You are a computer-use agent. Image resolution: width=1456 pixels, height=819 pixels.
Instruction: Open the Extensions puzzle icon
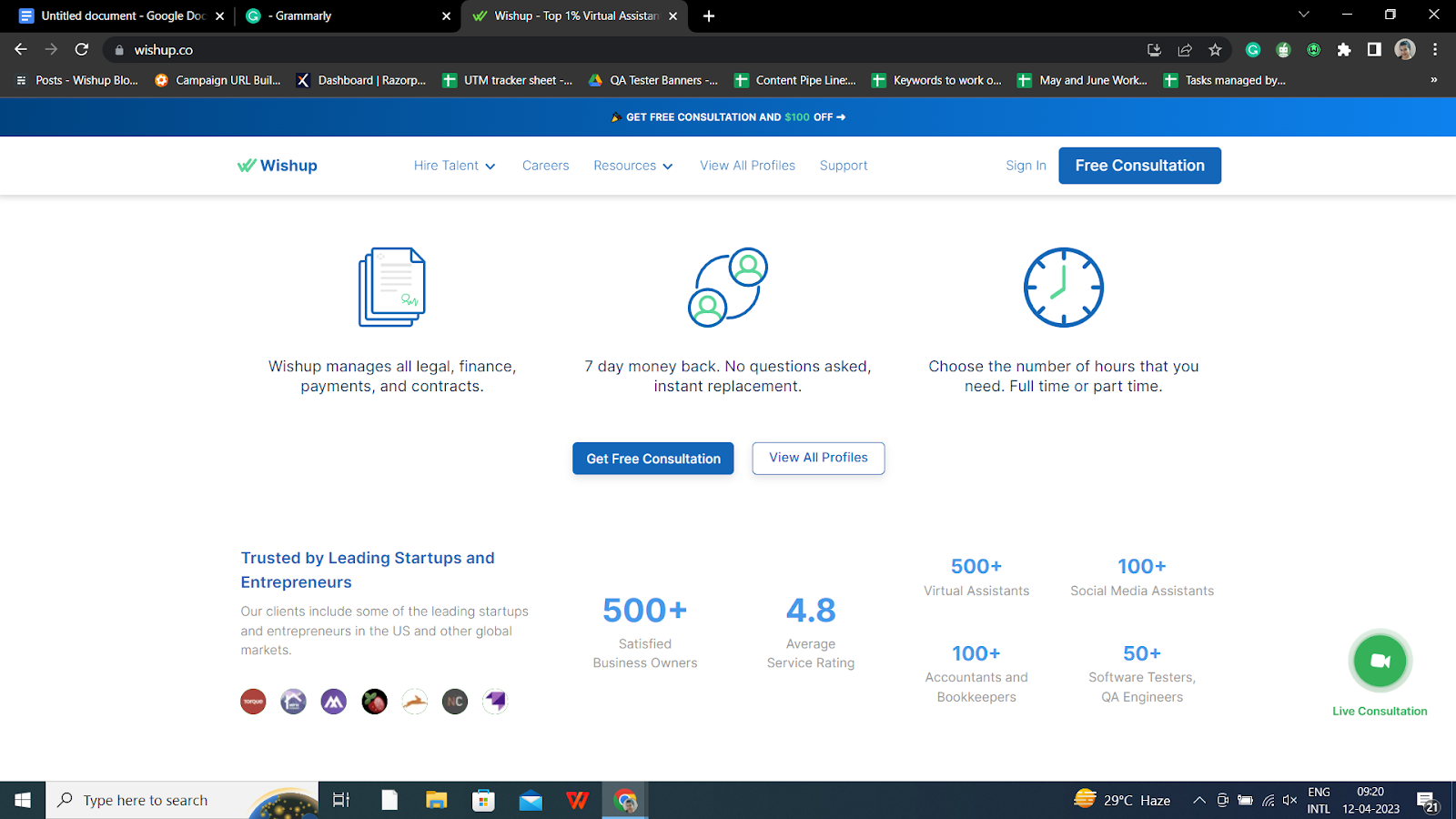tap(1344, 50)
